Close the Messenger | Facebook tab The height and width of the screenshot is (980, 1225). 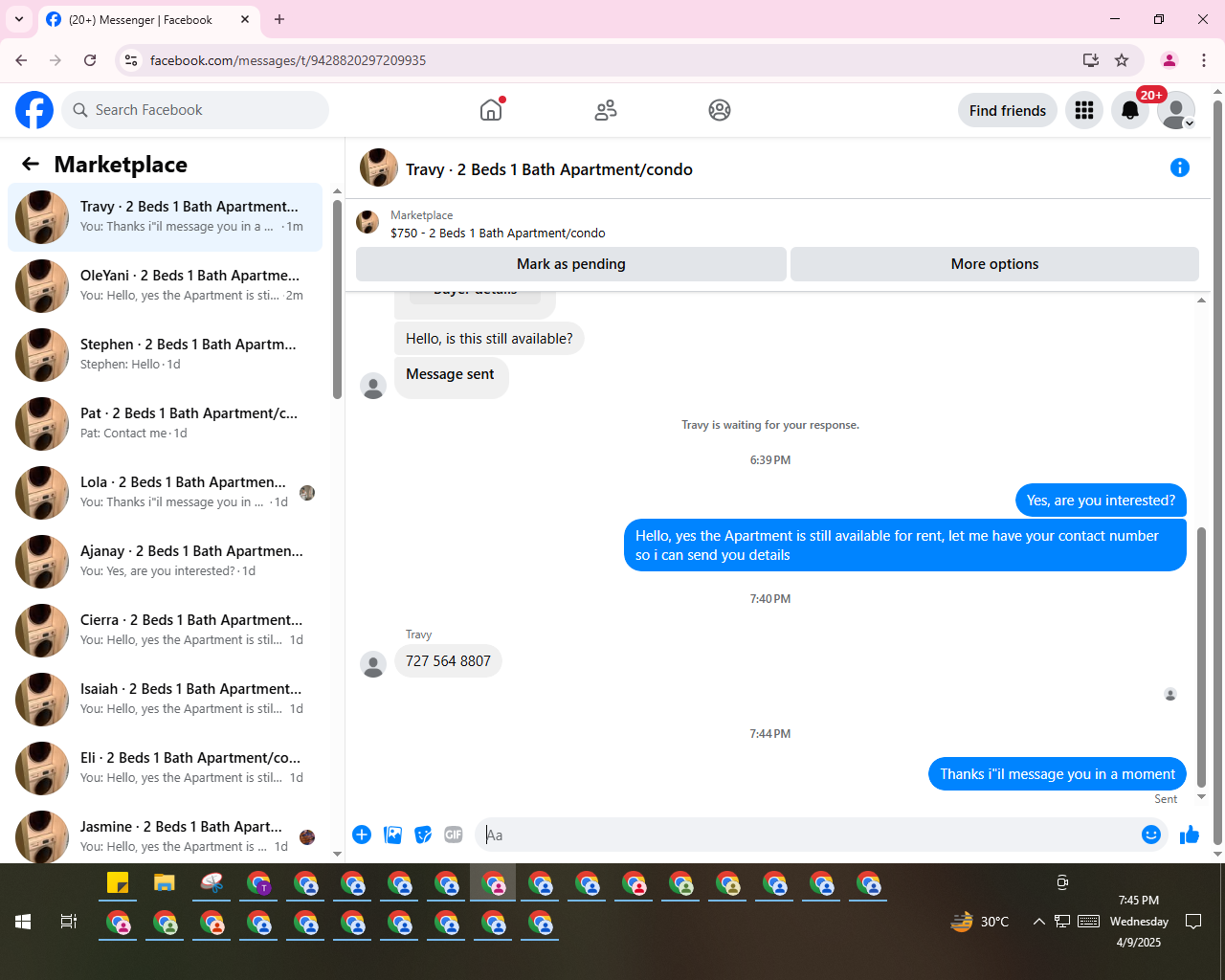pyautogui.click(x=245, y=19)
